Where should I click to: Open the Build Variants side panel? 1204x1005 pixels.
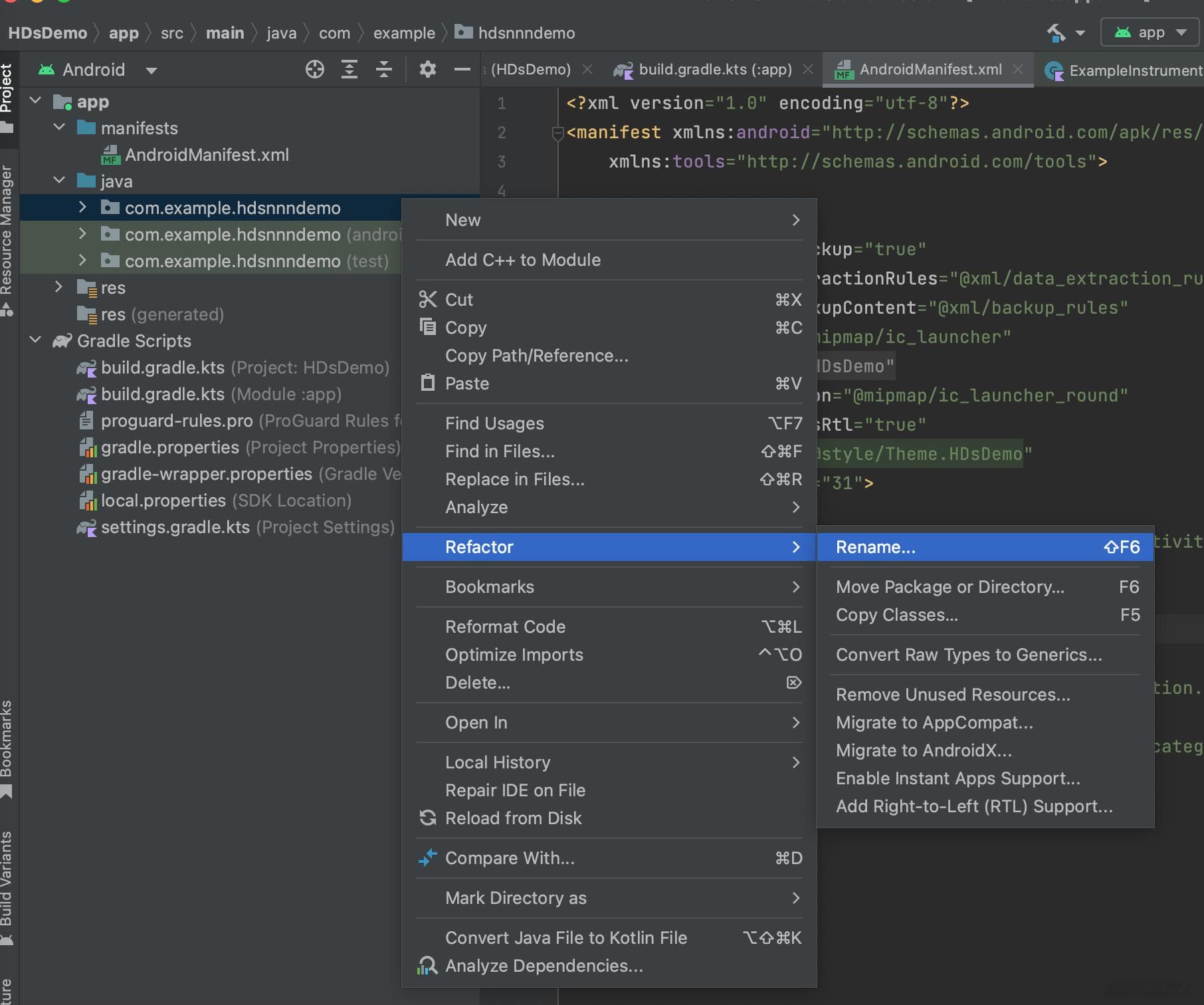tap(7, 887)
